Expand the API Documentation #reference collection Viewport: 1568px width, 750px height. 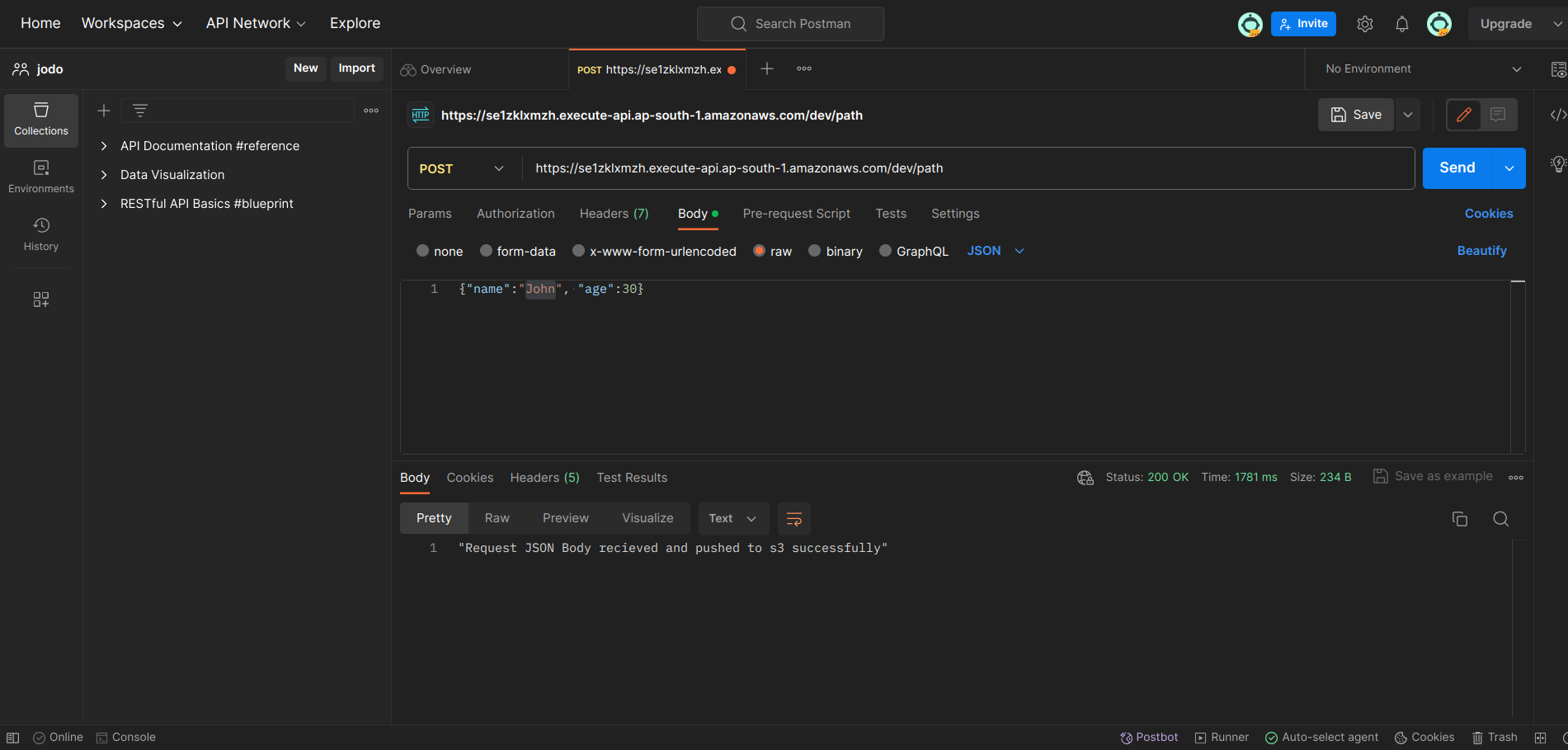[x=104, y=146]
